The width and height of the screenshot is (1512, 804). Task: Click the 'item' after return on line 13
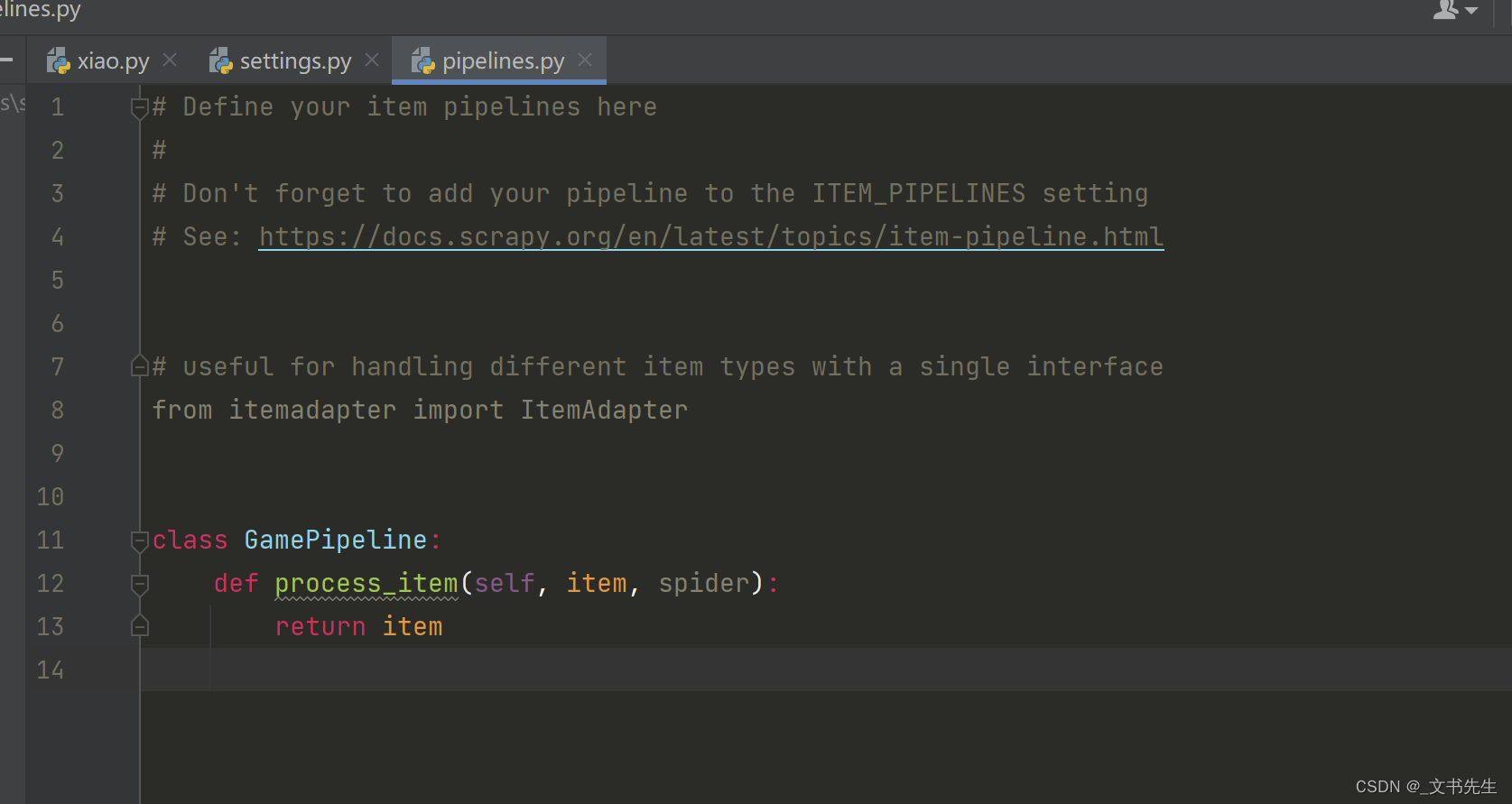click(413, 626)
